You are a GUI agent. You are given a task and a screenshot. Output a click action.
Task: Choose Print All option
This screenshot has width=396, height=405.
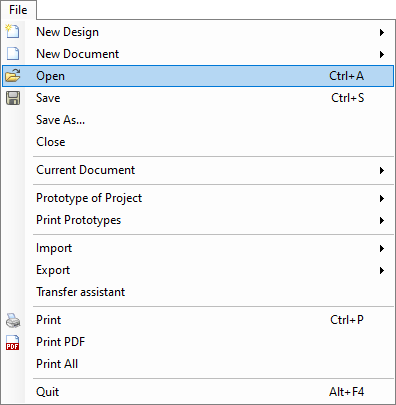[x=57, y=364]
